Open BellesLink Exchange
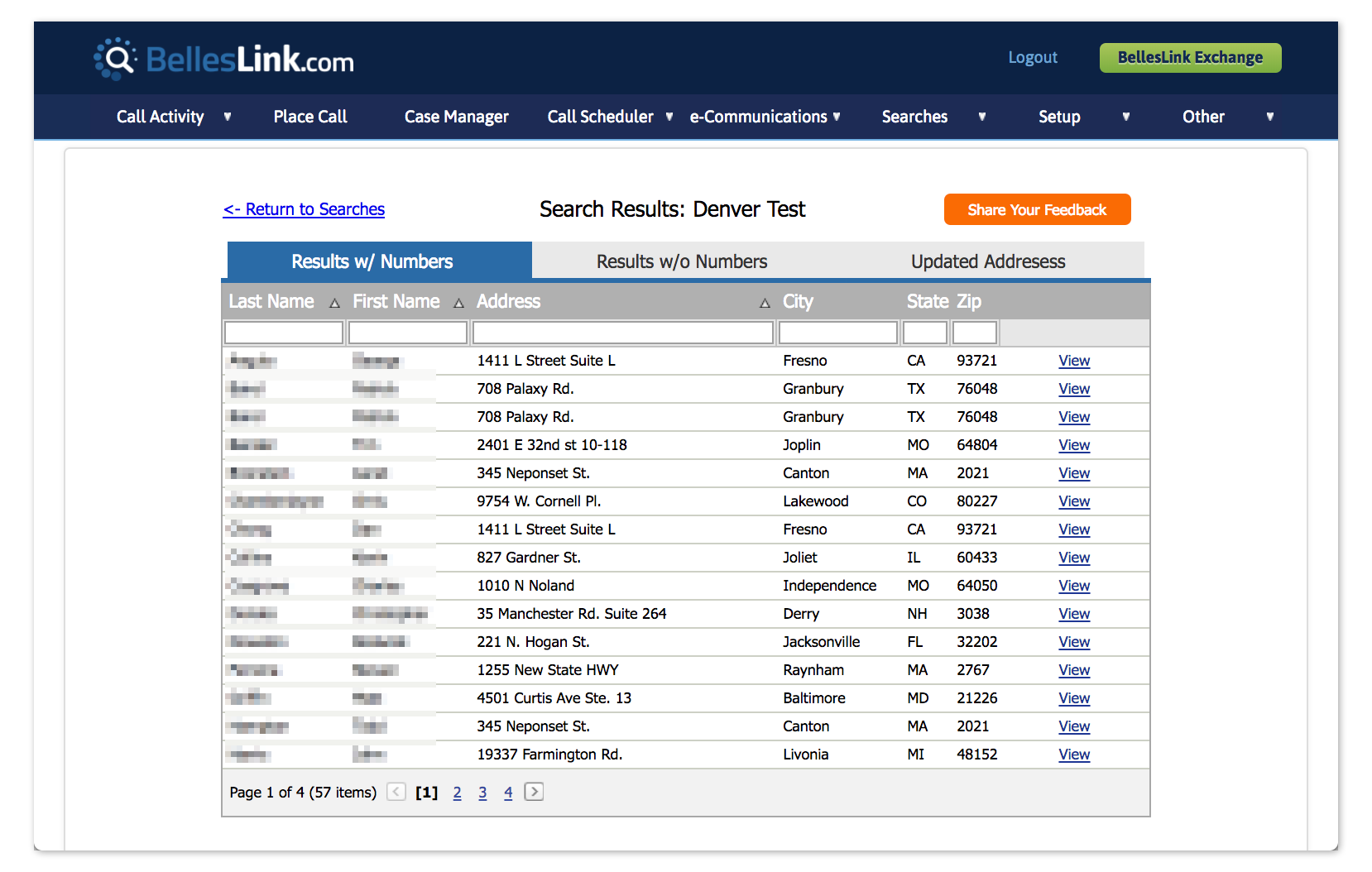The width and height of the screenshot is (1372, 872). pyautogui.click(x=1189, y=57)
